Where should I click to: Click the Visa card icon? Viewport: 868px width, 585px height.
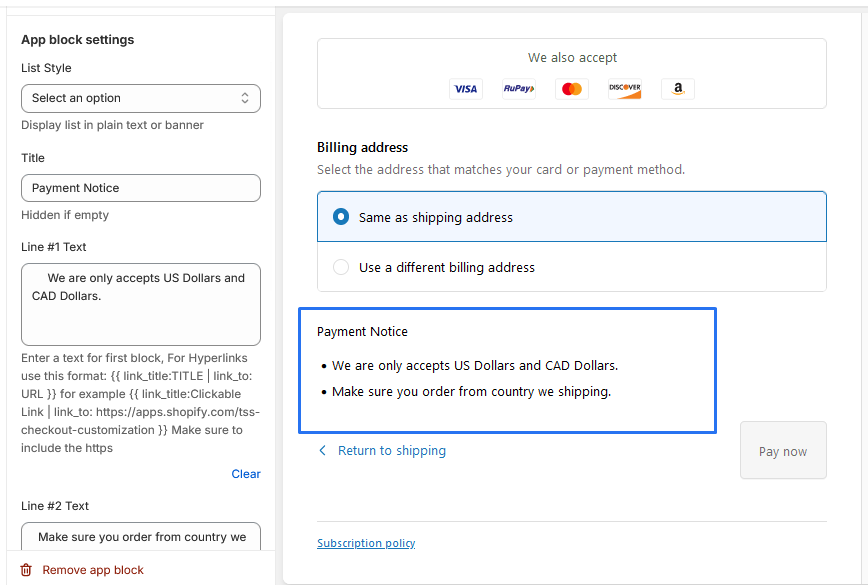coord(465,89)
